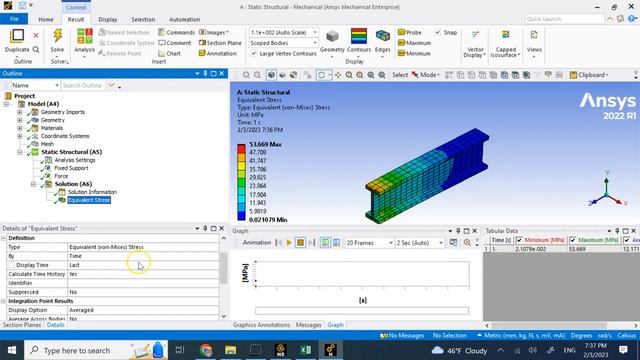Click the Details panel vertical scrollbar
This screenshot has width=640, height=360.
pos(223,268)
